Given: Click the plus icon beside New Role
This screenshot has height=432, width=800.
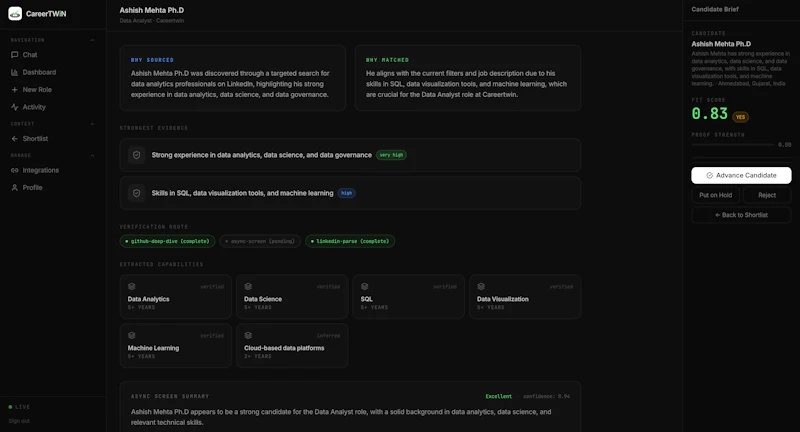Looking at the screenshot, I should click(x=14, y=89).
